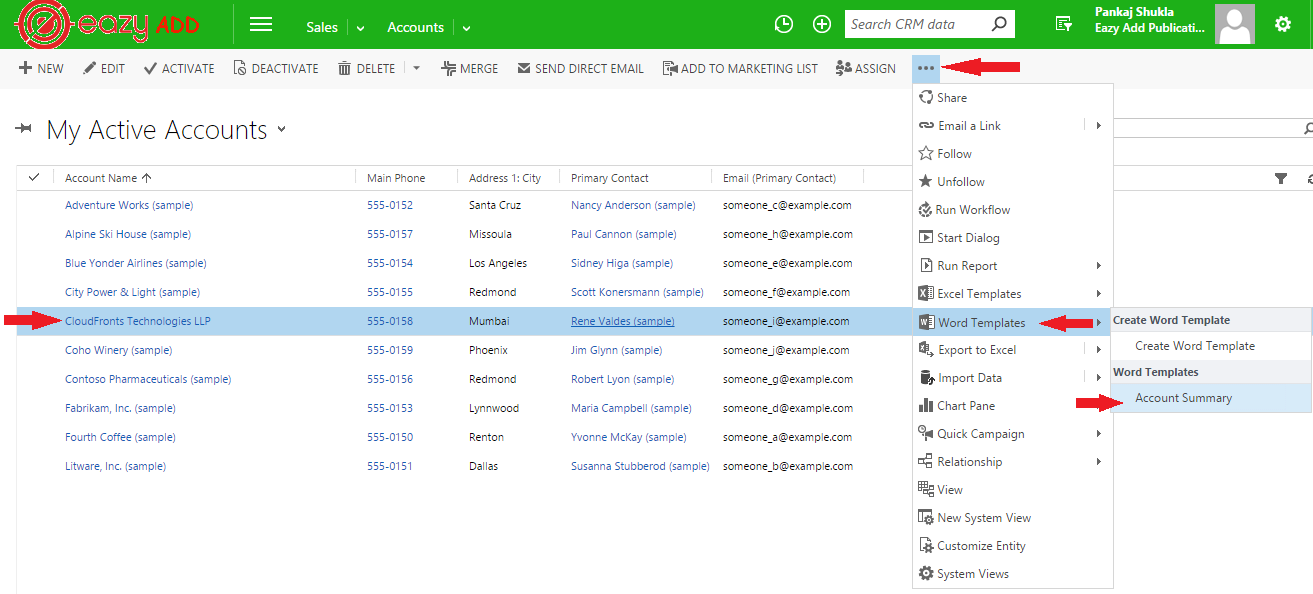Click EDIT in the command bar
The image size is (1313, 594).
click(104, 69)
